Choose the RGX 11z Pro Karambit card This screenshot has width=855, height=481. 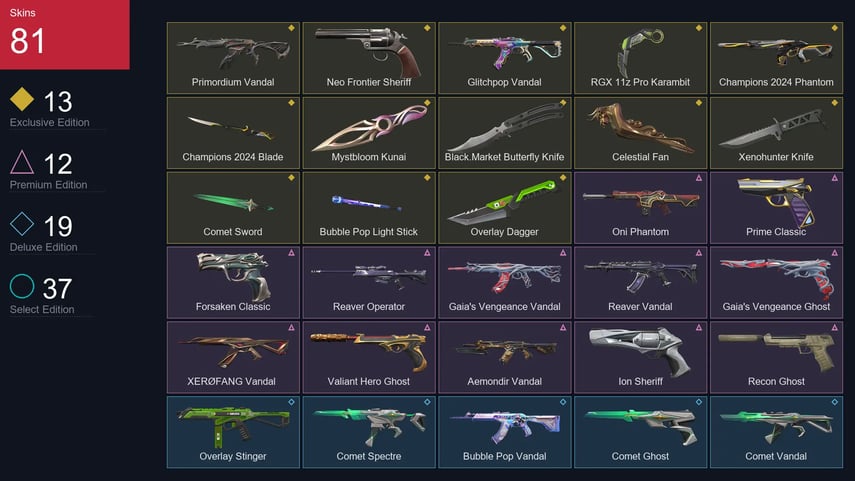point(640,58)
